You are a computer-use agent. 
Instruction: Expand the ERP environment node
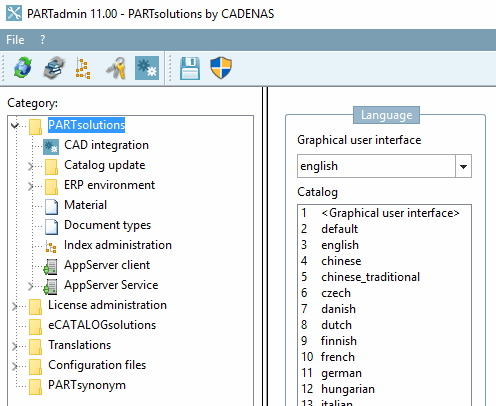click(30, 186)
